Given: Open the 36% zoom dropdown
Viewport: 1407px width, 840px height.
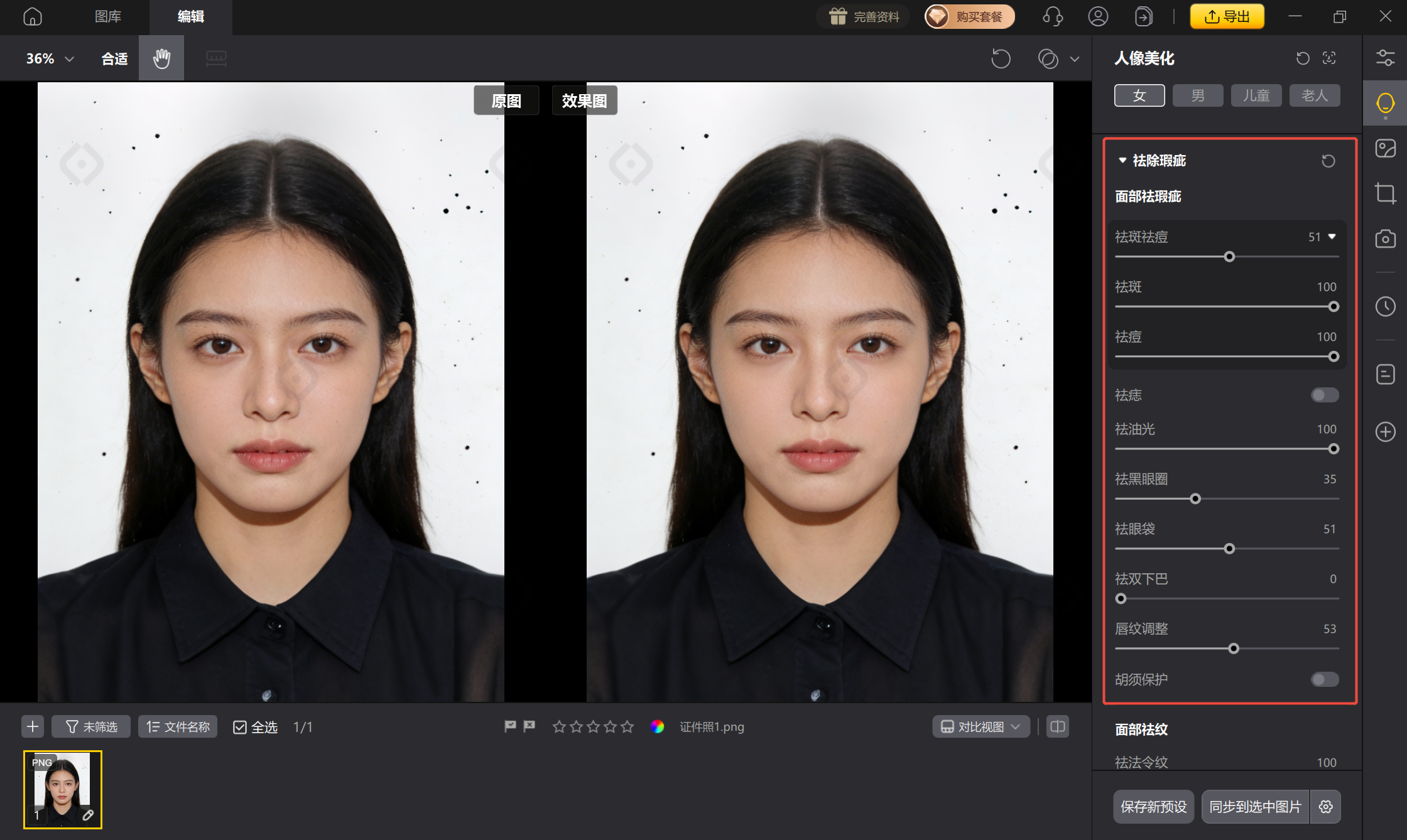Looking at the screenshot, I should 50,58.
